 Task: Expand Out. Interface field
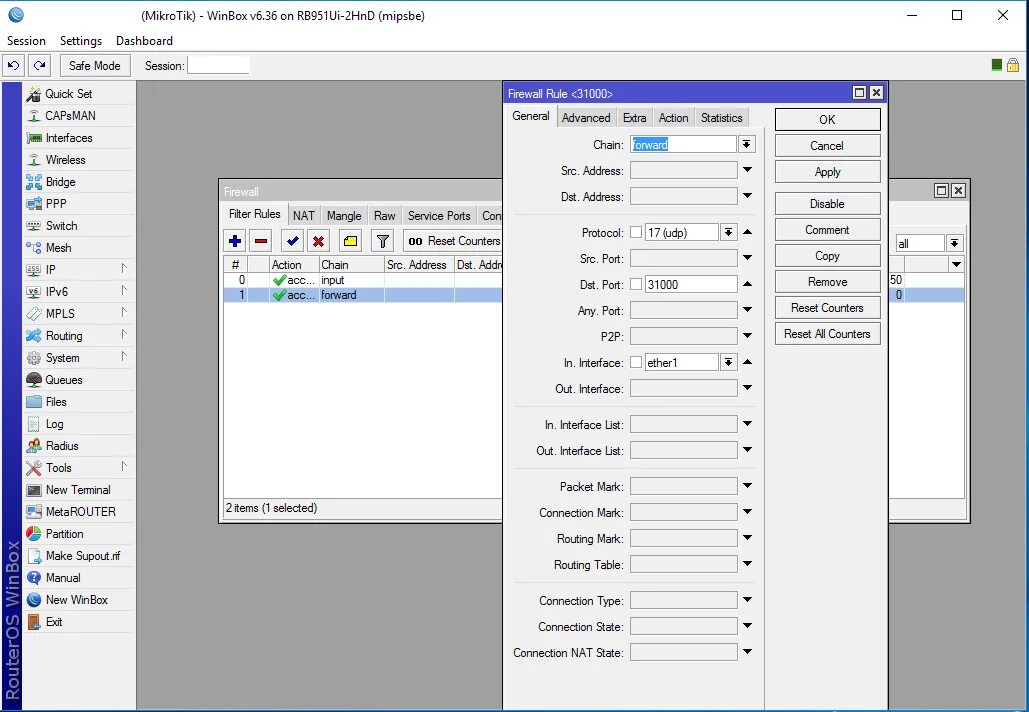click(x=747, y=388)
